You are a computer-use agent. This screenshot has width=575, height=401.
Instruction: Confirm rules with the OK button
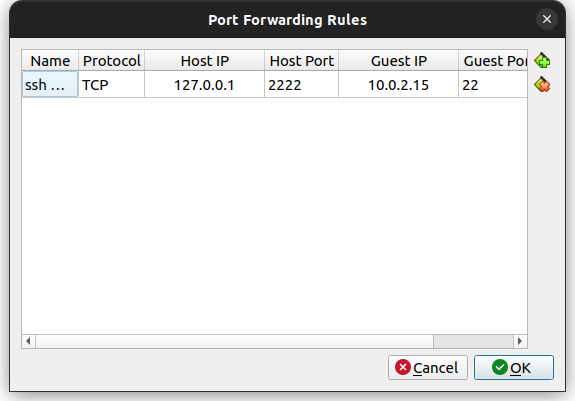pos(514,367)
